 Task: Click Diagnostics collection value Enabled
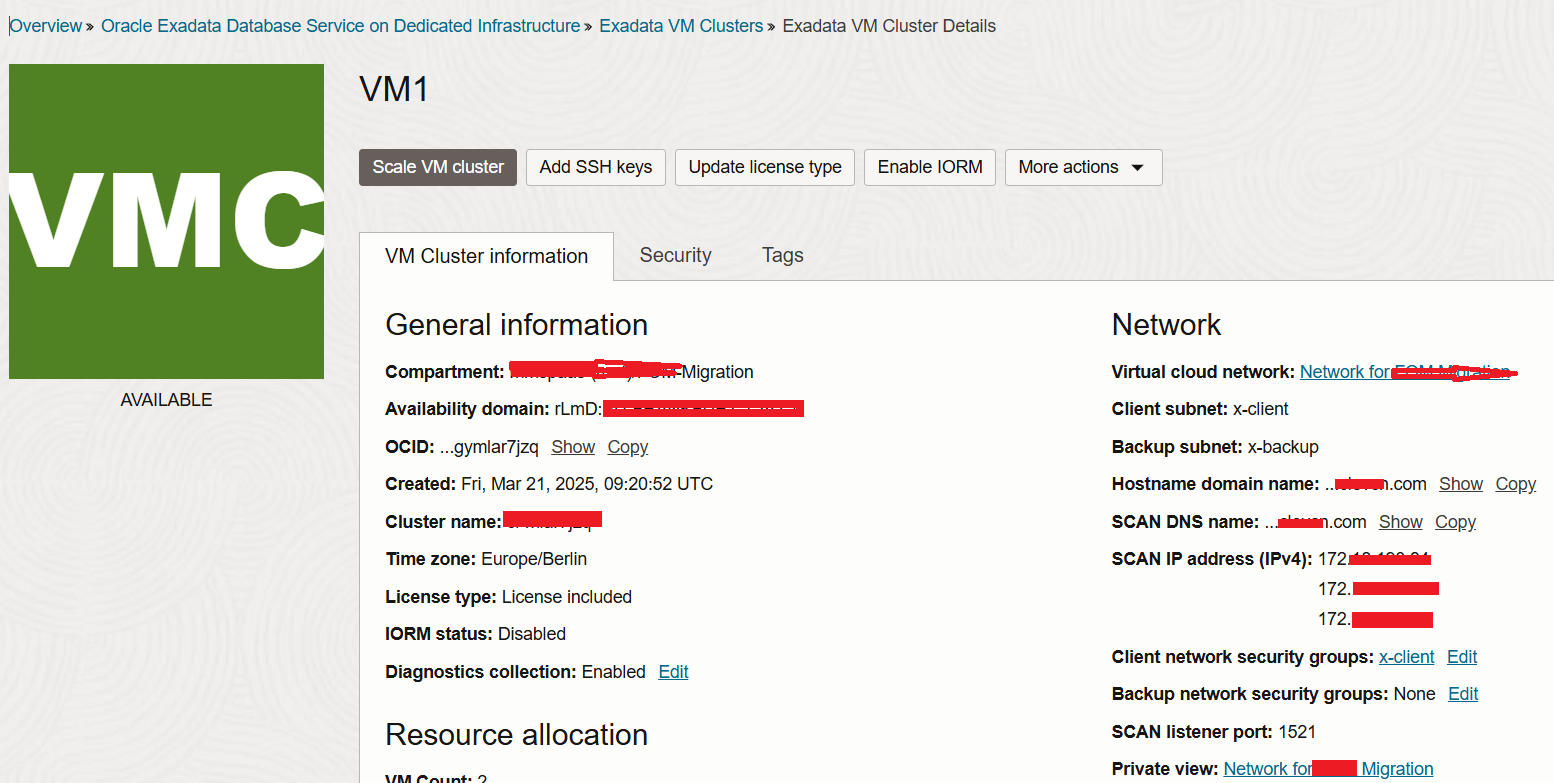tap(614, 672)
